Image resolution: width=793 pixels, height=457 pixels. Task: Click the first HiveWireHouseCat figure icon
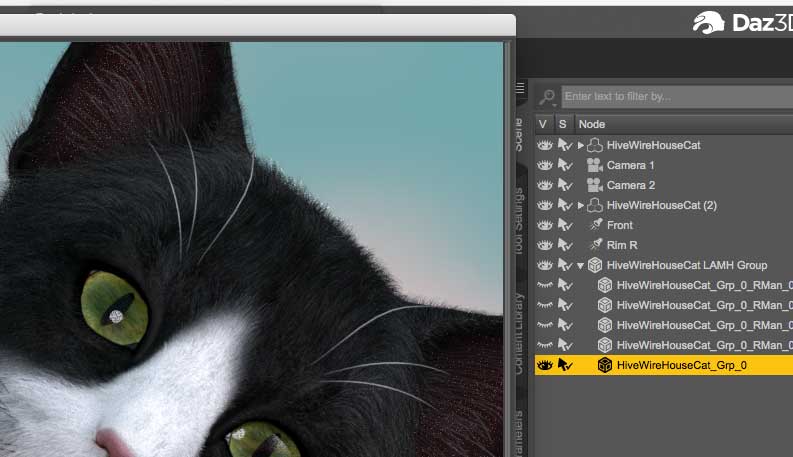[594, 145]
